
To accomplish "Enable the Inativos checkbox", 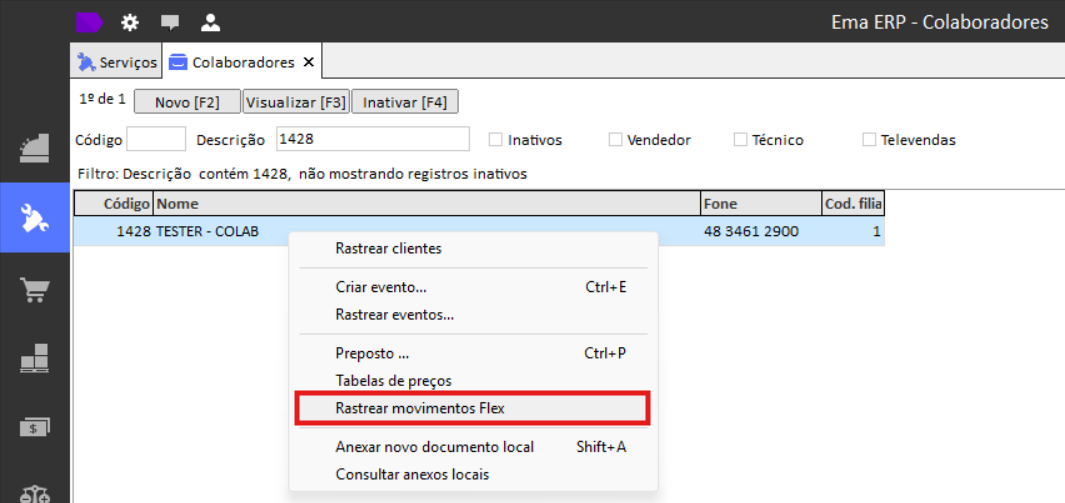I will [x=496, y=140].
